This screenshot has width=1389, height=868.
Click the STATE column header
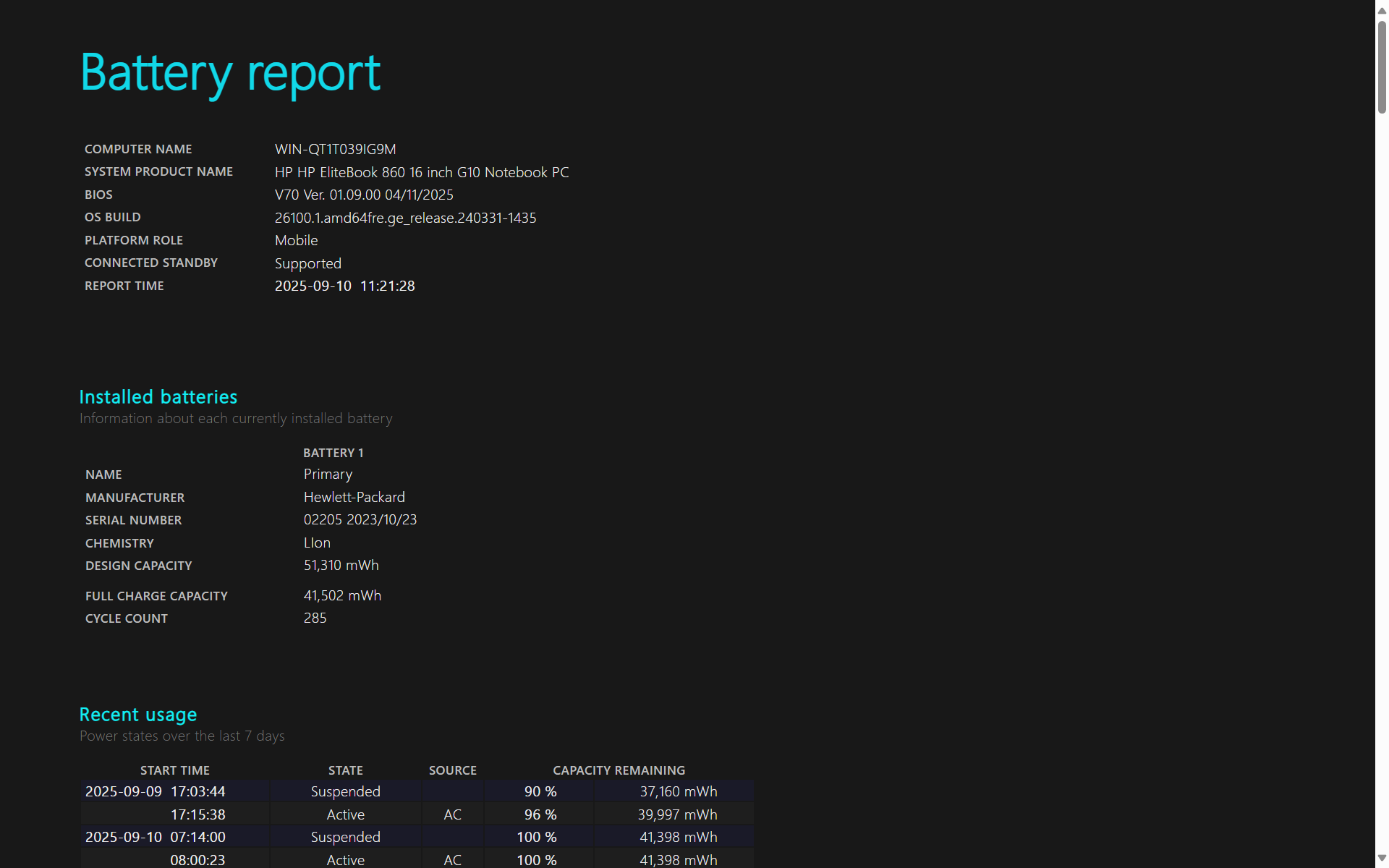click(x=345, y=770)
